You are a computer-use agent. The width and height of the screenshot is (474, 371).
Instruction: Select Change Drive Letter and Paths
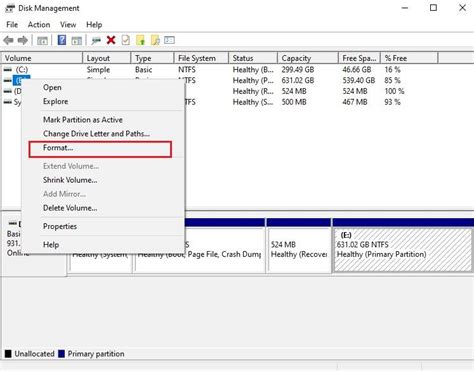point(96,134)
